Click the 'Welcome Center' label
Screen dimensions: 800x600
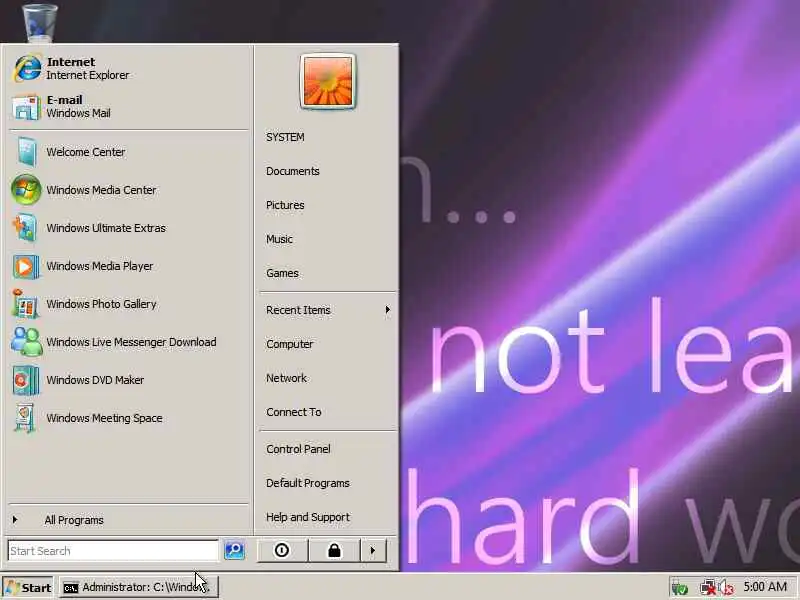click(x=86, y=152)
